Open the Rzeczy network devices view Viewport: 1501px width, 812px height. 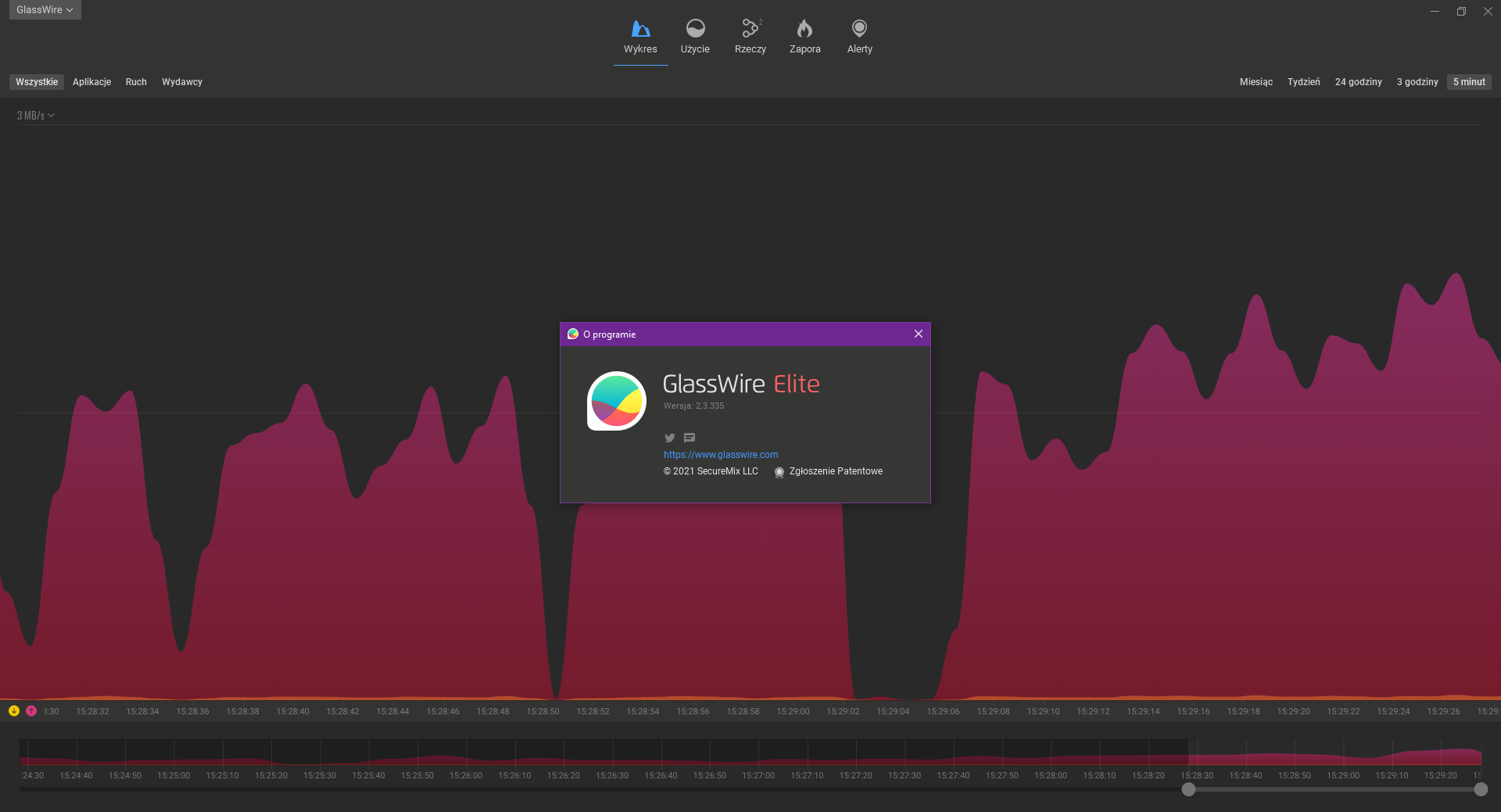[750, 37]
